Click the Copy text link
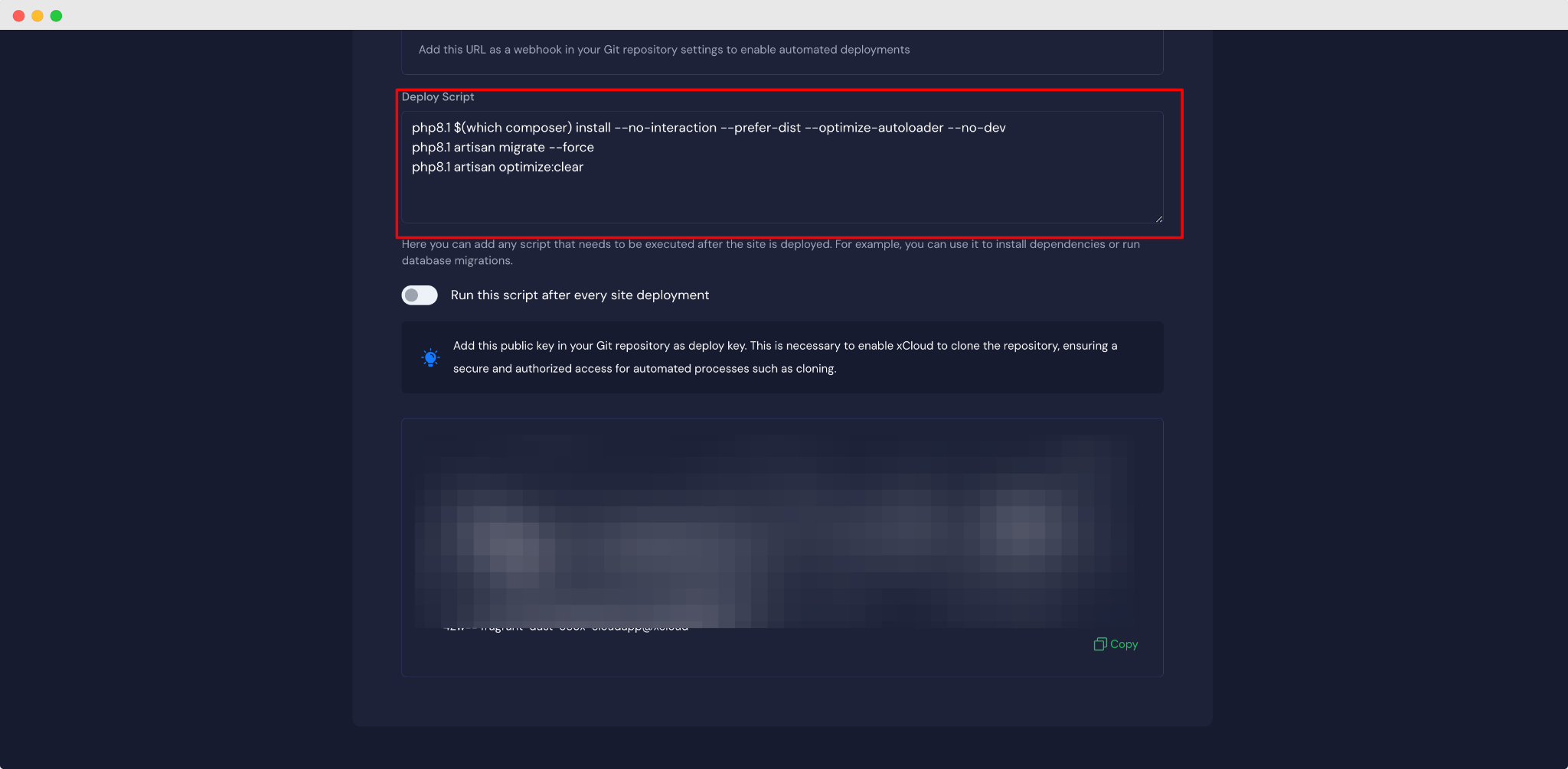Viewport: 1568px width, 769px height. [1124, 644]
